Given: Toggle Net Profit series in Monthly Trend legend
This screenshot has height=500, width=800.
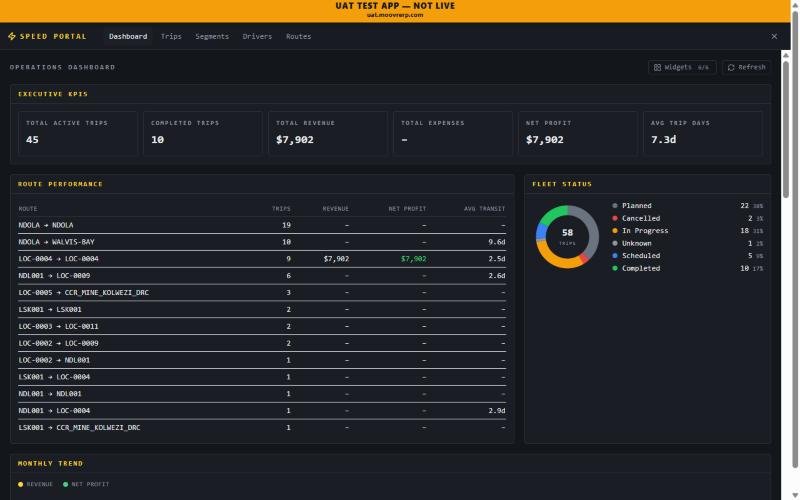Looking at the screenshot, I should coord(86,484).
